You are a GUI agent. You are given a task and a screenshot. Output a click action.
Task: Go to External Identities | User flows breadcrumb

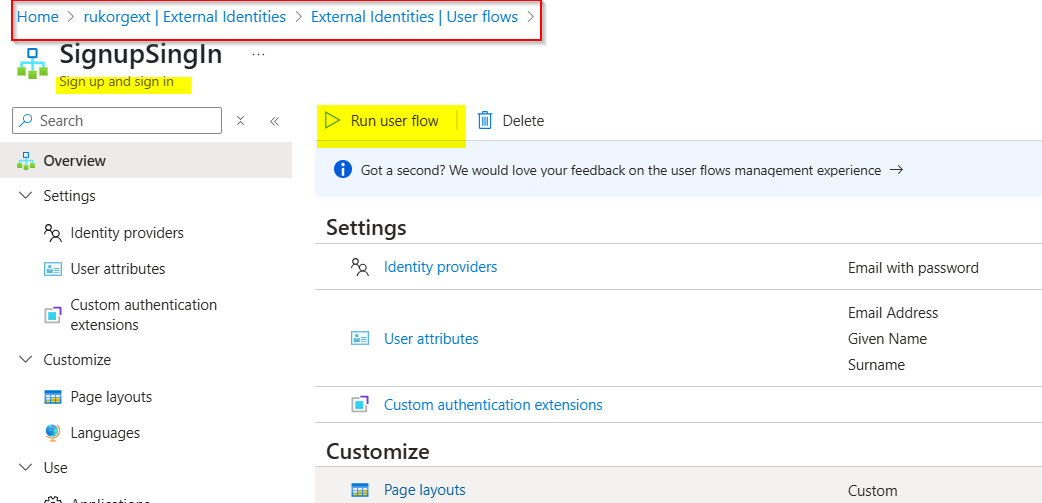(415, 17)
